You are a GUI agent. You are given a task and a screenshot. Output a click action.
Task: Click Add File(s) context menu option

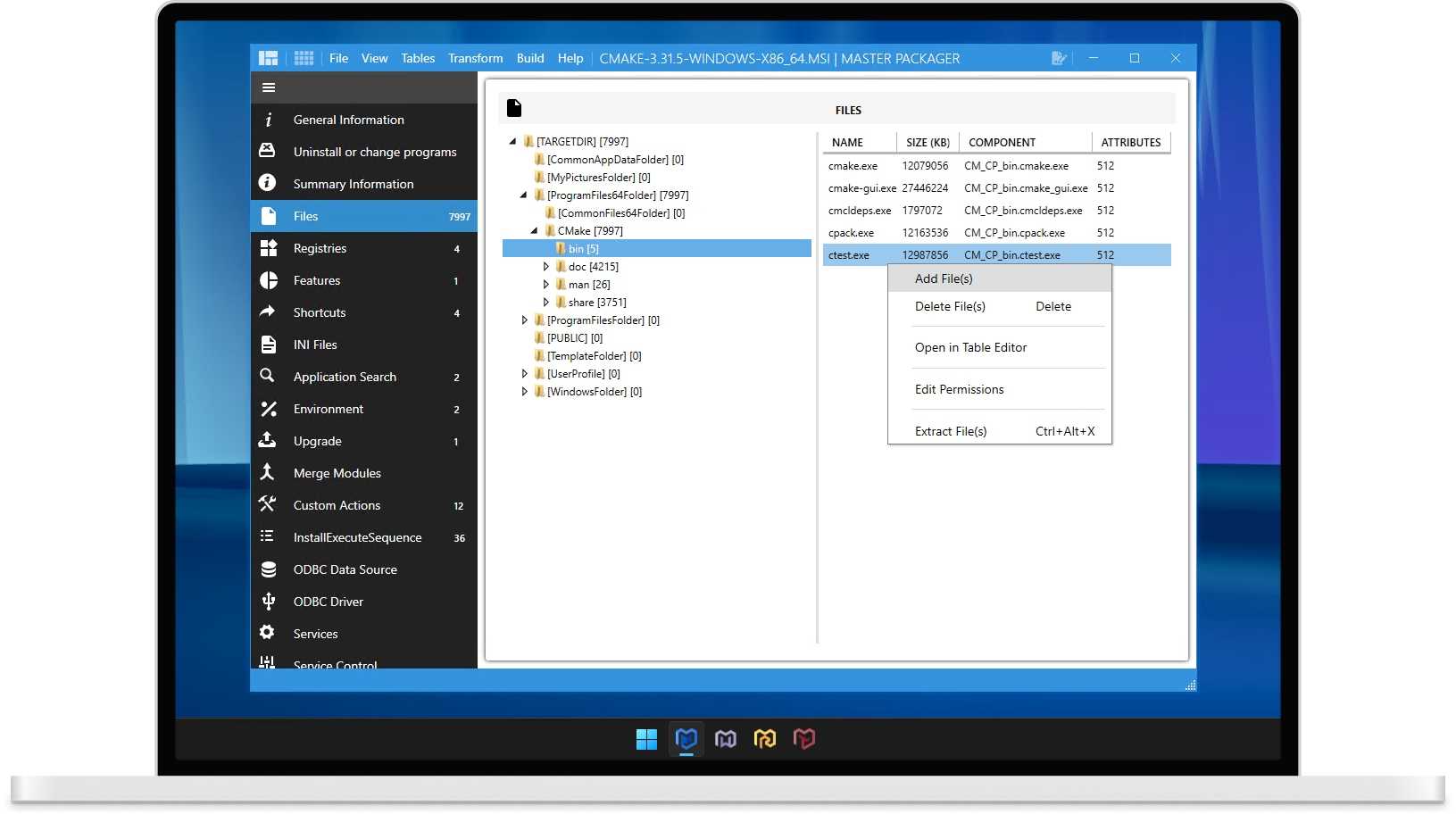[944, 278]
